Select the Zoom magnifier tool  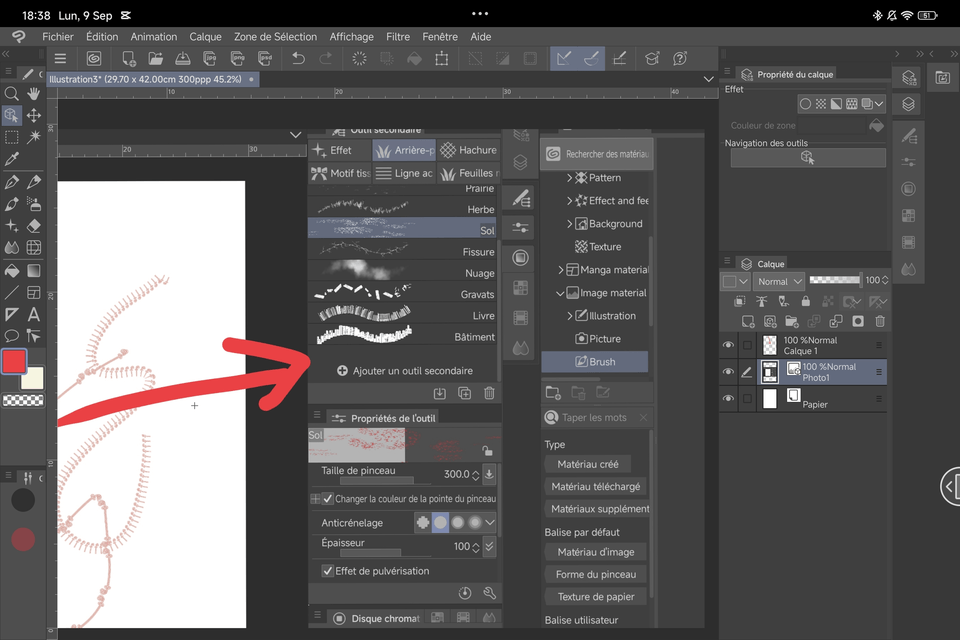click(x=11, y=93)
